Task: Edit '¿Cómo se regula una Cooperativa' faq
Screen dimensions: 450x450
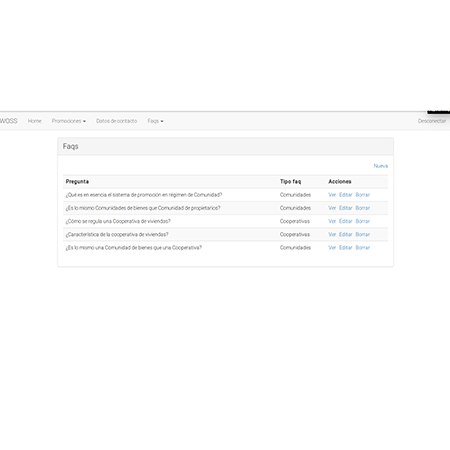Action: pos(346,221)
